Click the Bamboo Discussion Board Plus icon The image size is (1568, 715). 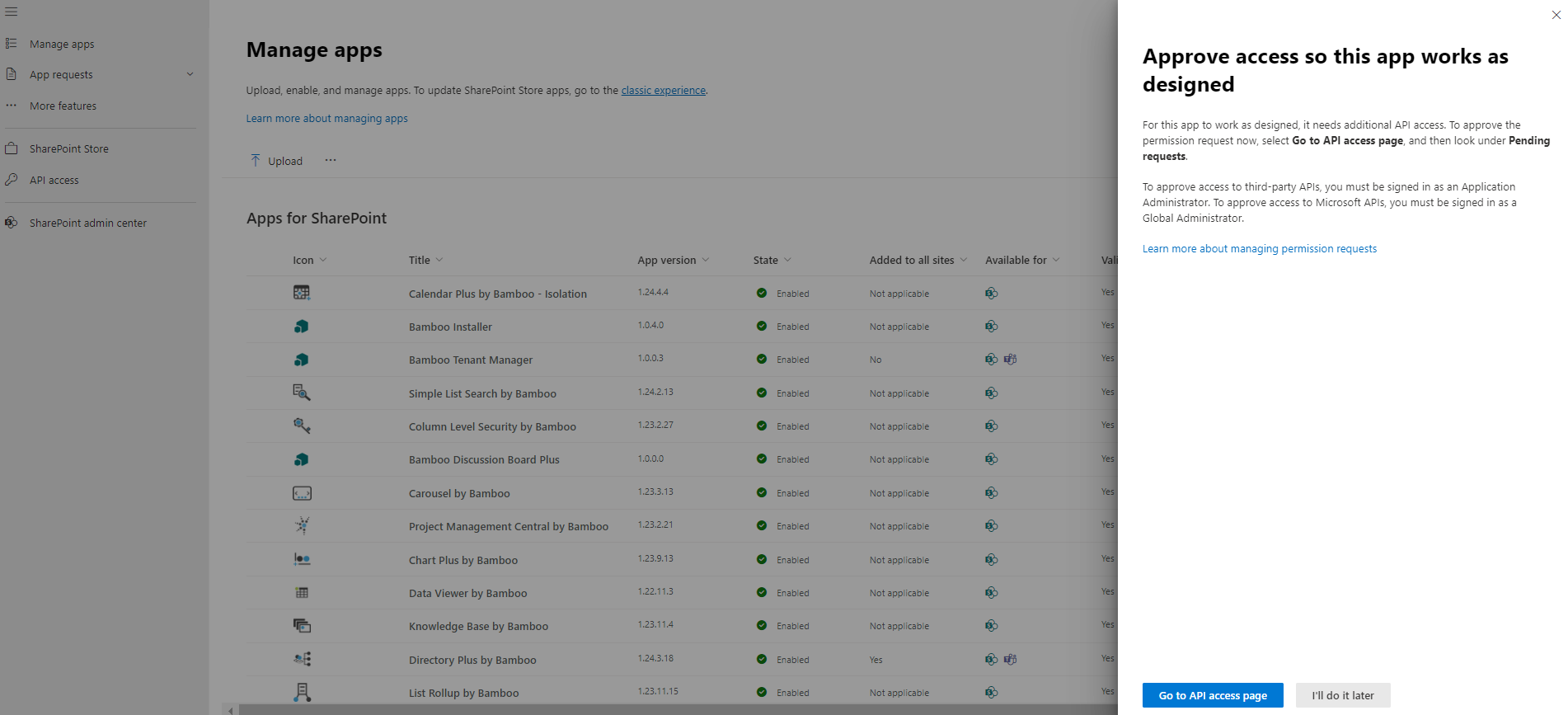pos(302,459)
